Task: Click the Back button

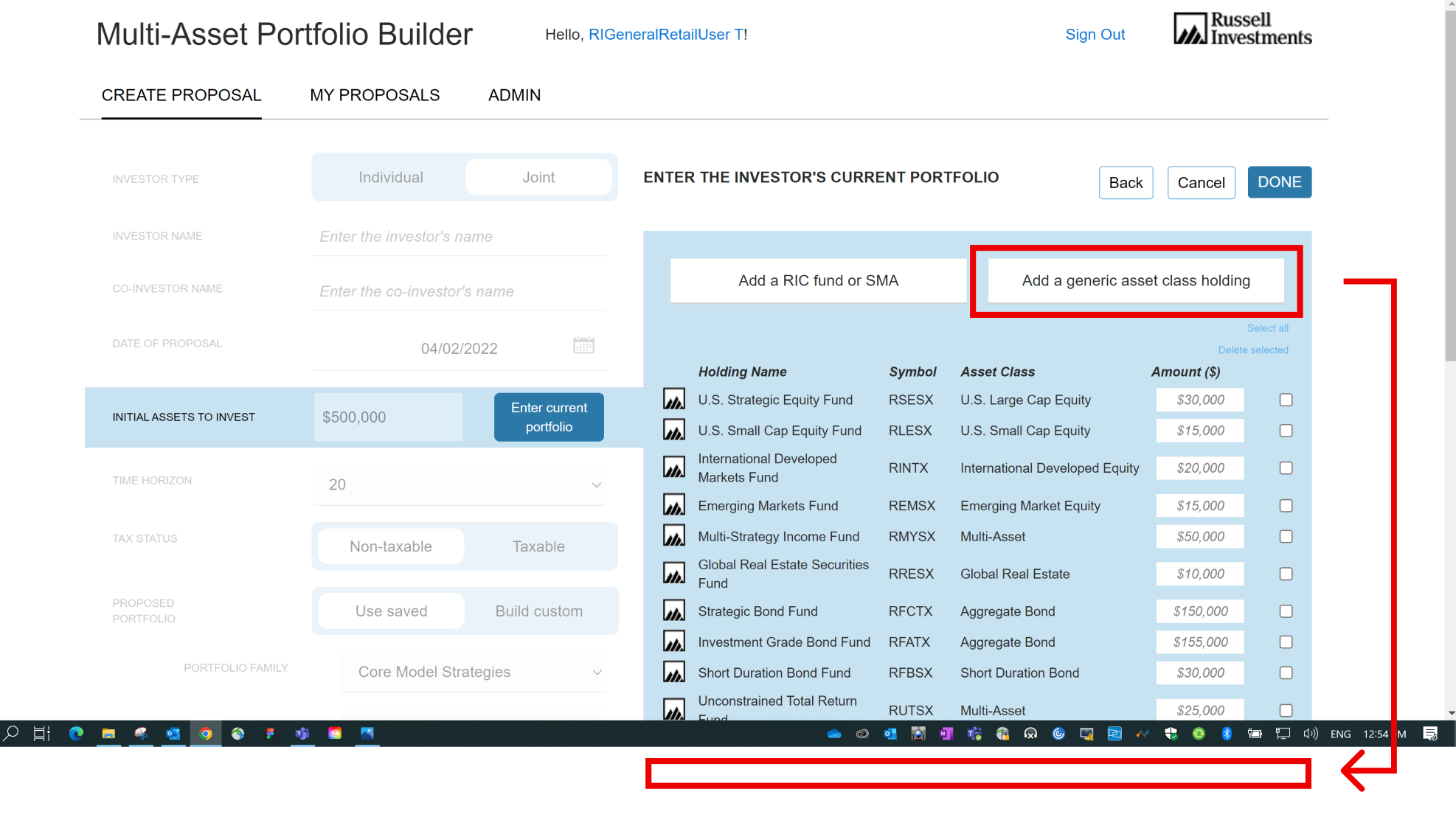Action: click(x=1126, y=182)
